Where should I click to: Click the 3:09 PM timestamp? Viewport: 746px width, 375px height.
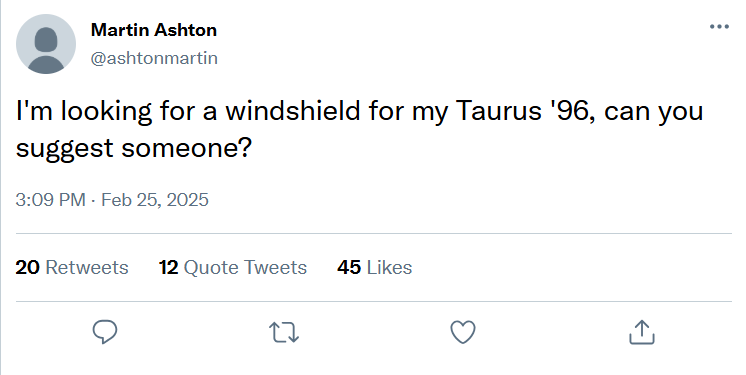(x=50, y=199)
